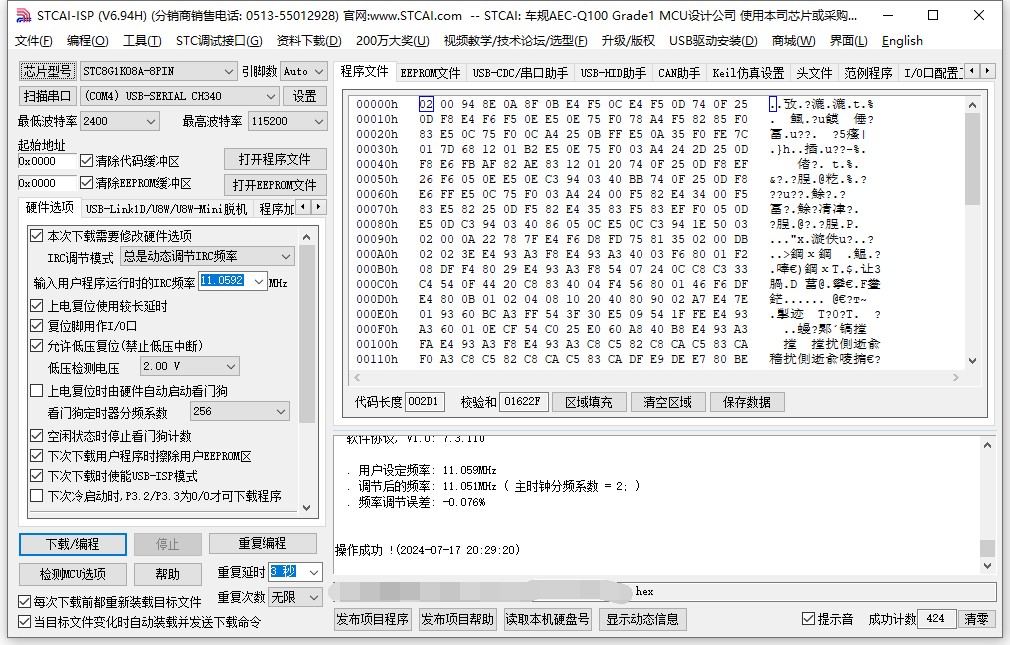
Task: Open the 资料下载(D) menu
Action: [x=309, y=41]
